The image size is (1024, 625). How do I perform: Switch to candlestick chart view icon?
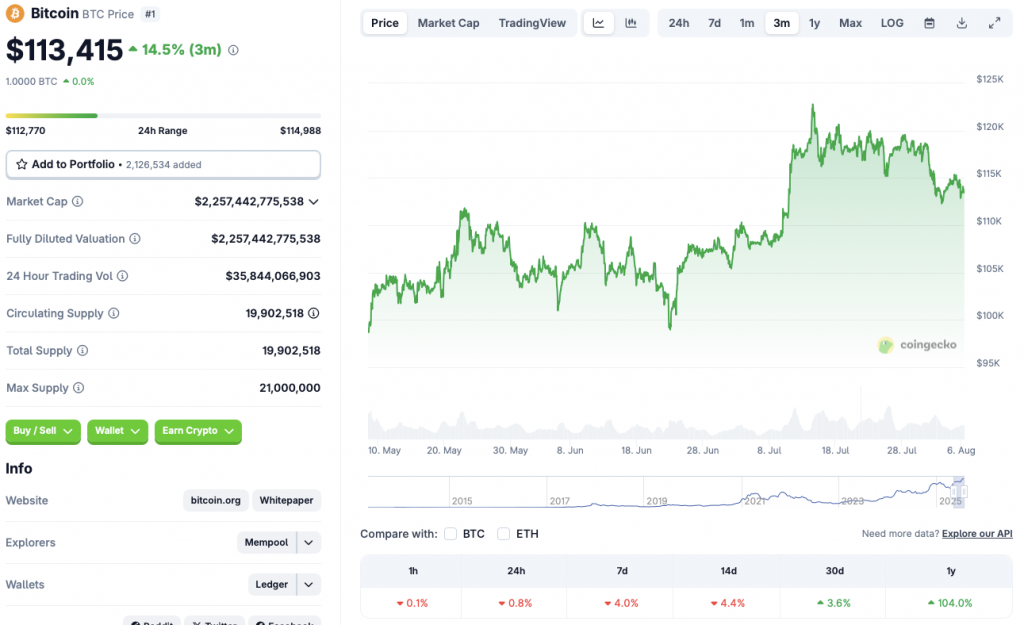click(631, 23)
